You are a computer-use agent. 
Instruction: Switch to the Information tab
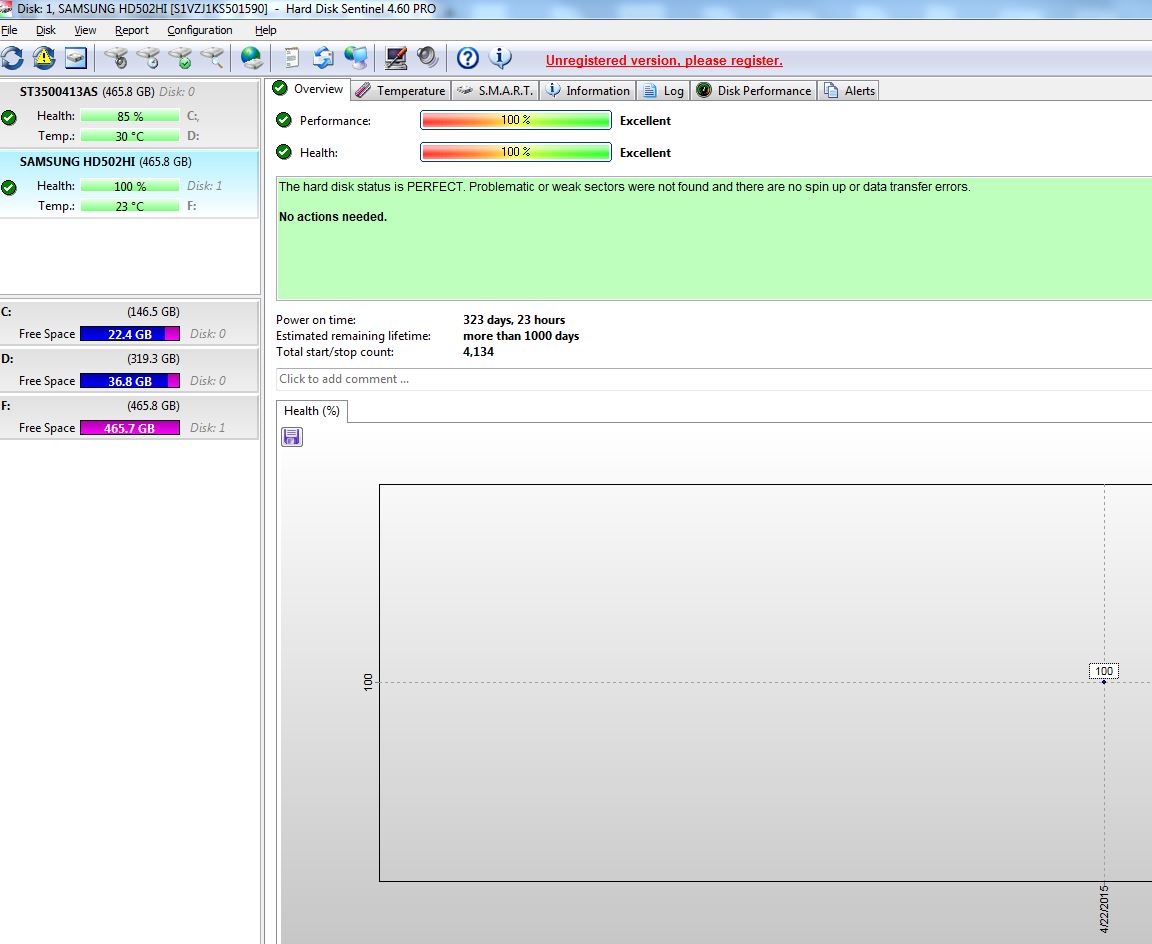pos(588,90)
